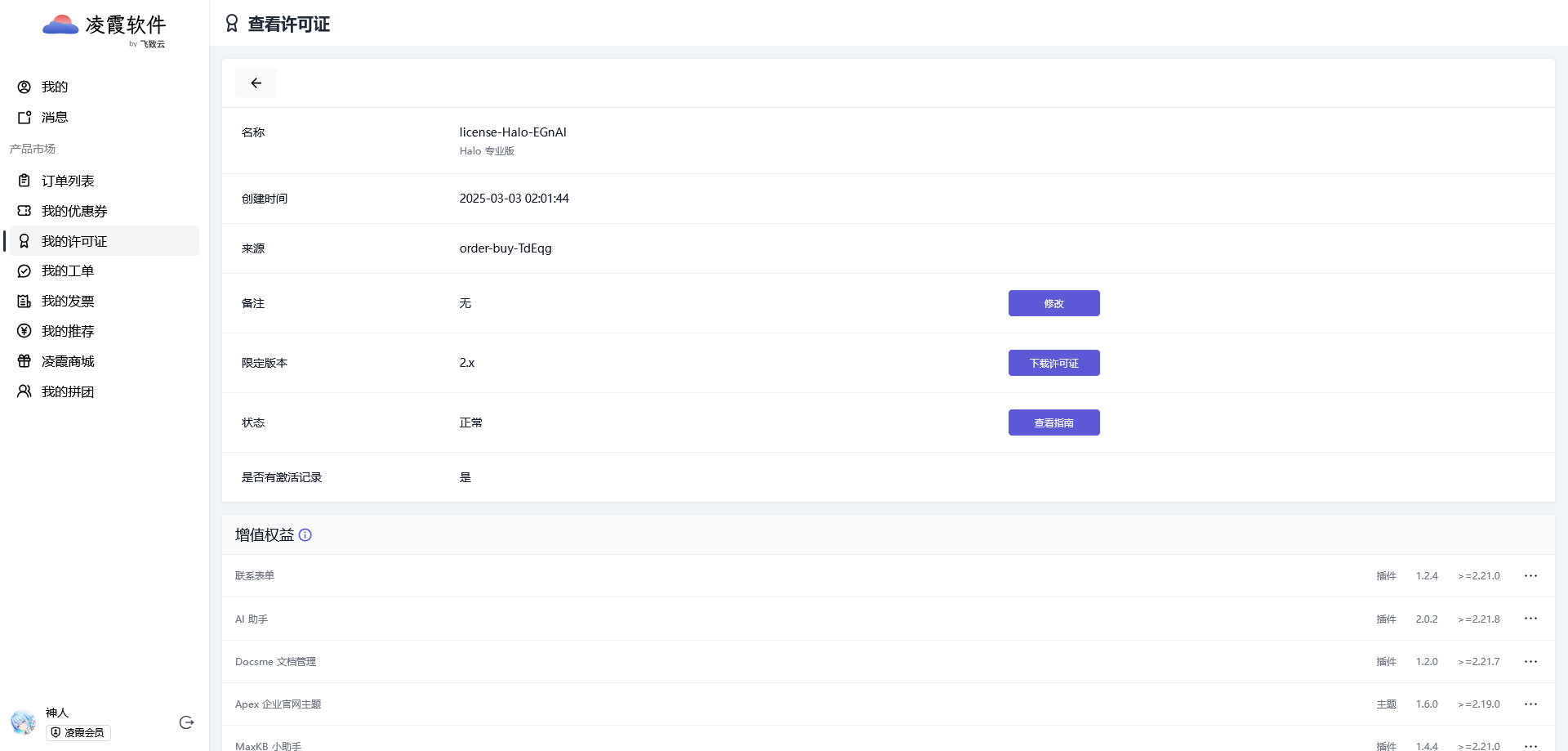Expand options menu for AI 助手 row
The image size is (1568, 751).
1530,619
